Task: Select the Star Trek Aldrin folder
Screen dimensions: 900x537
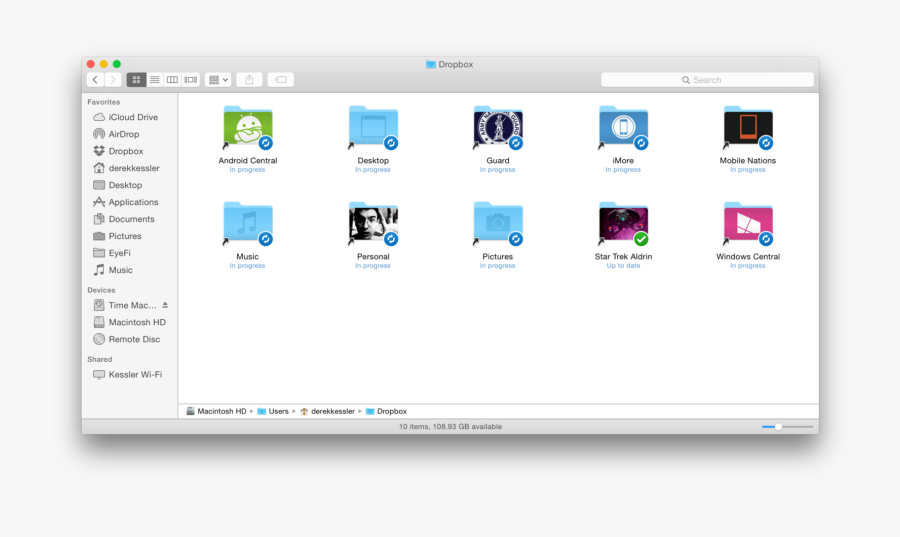Action: 623,223
